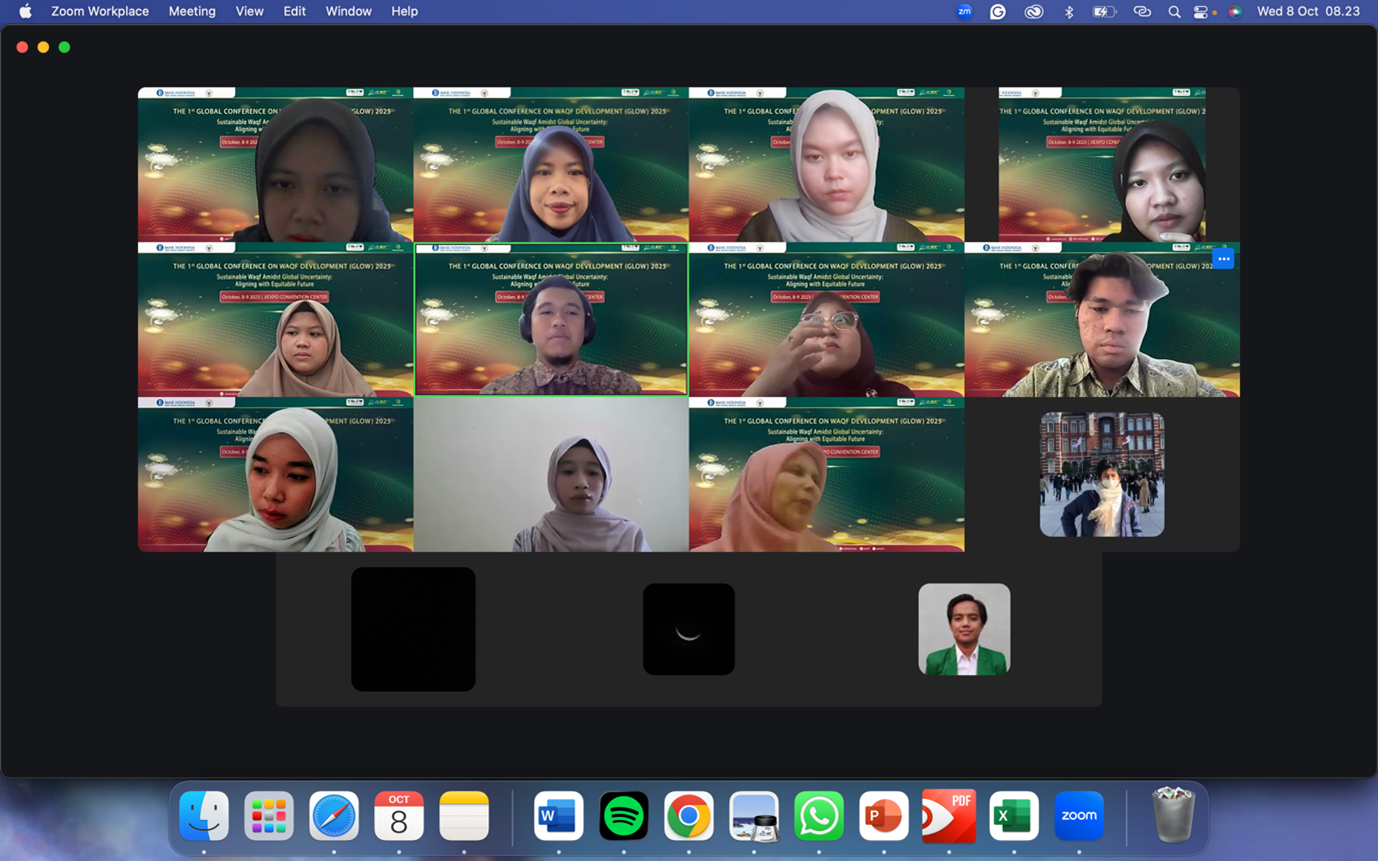Open the View menu

pos(249,11)
